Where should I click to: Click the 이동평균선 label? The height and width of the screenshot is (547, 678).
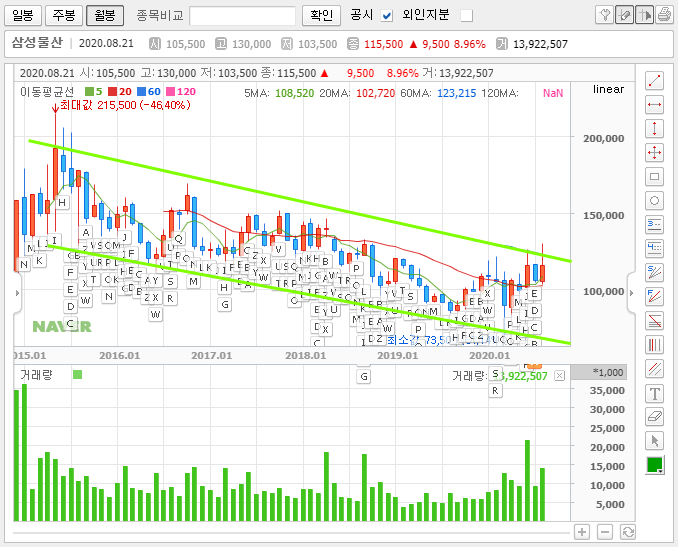pos(47,92)
